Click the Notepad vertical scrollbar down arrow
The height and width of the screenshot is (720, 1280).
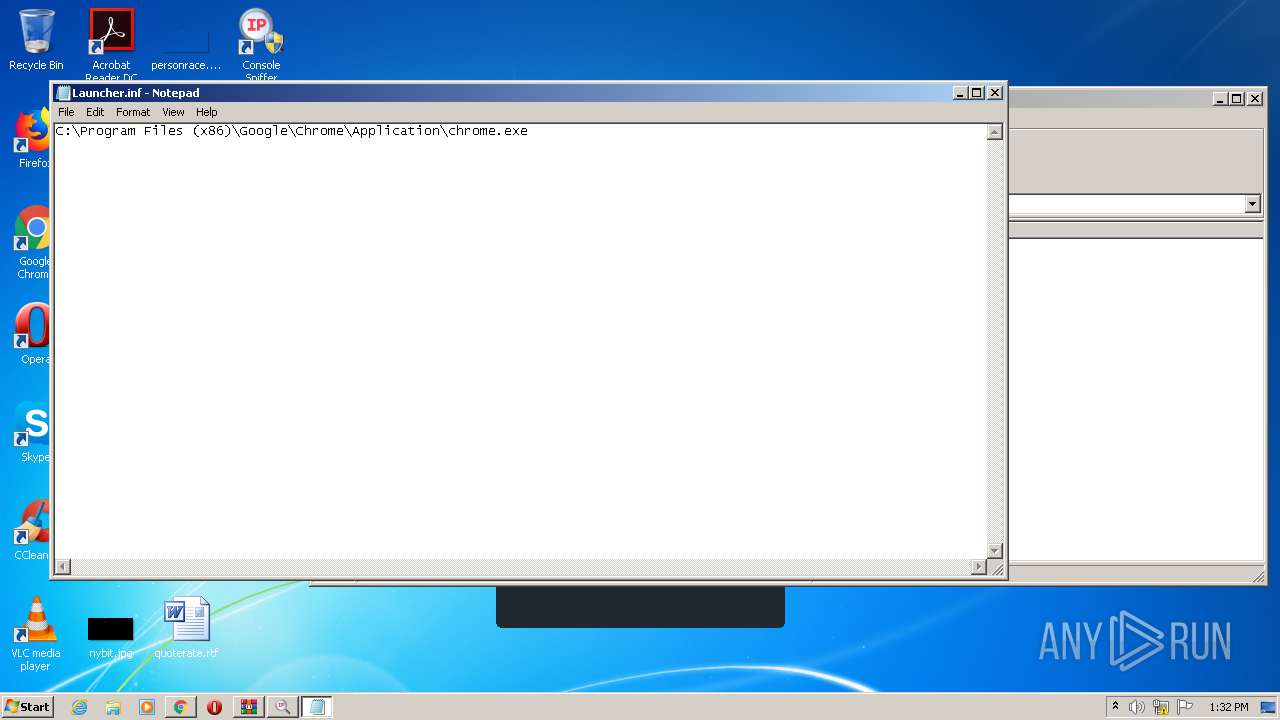pyautogui.click(x=994, y=551)
